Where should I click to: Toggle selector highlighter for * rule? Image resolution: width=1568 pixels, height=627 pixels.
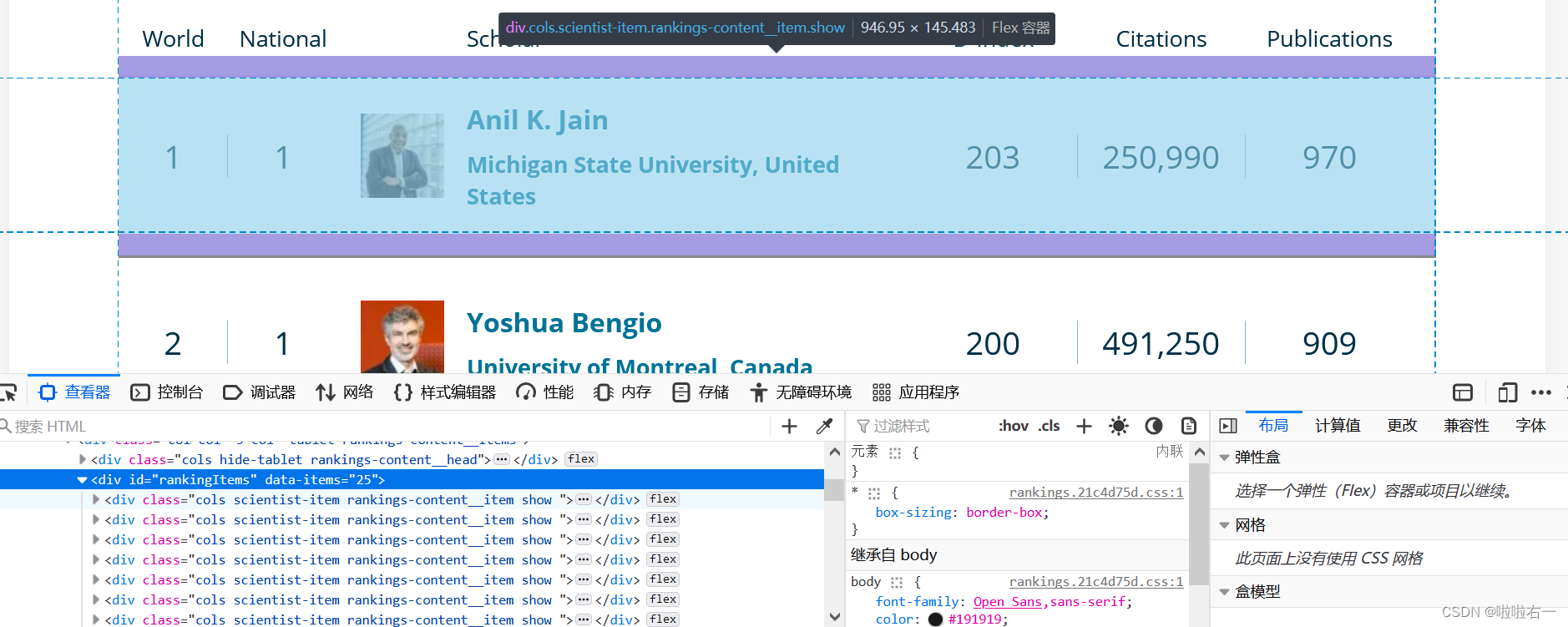[x=874, y=493]
